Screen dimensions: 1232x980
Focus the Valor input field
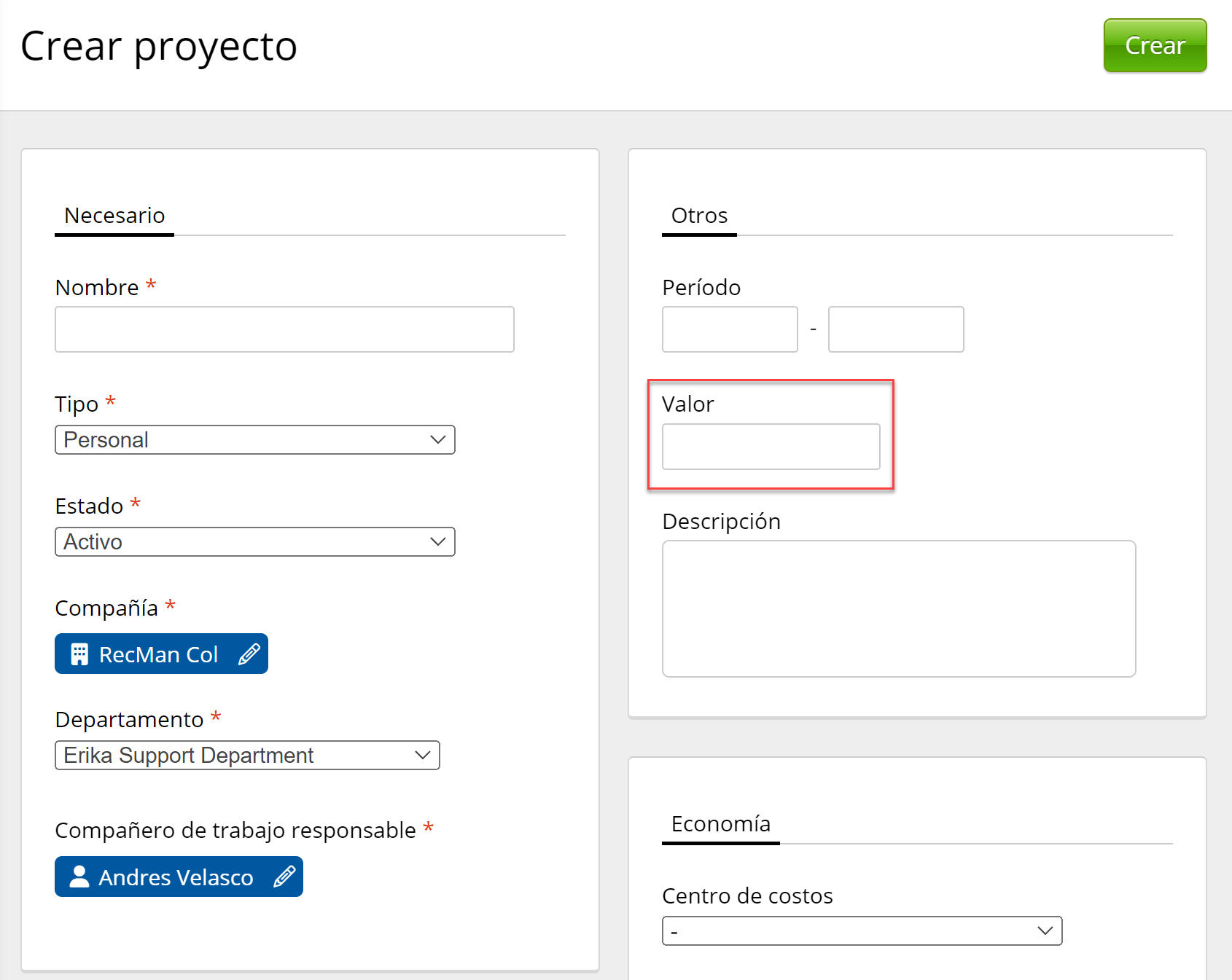[771, 447]
